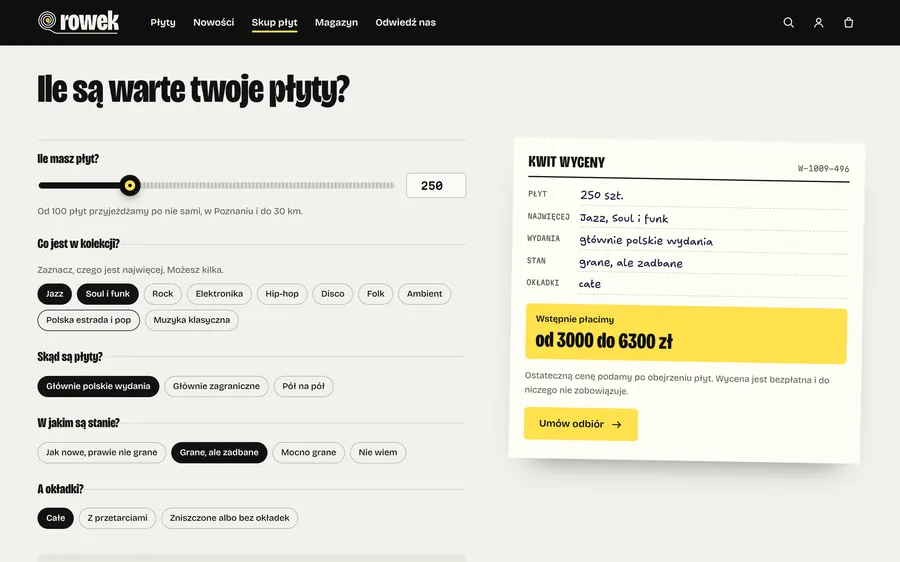Select Mocno grane condition
The height and width of the screenshot is (562, 900).
309,452
